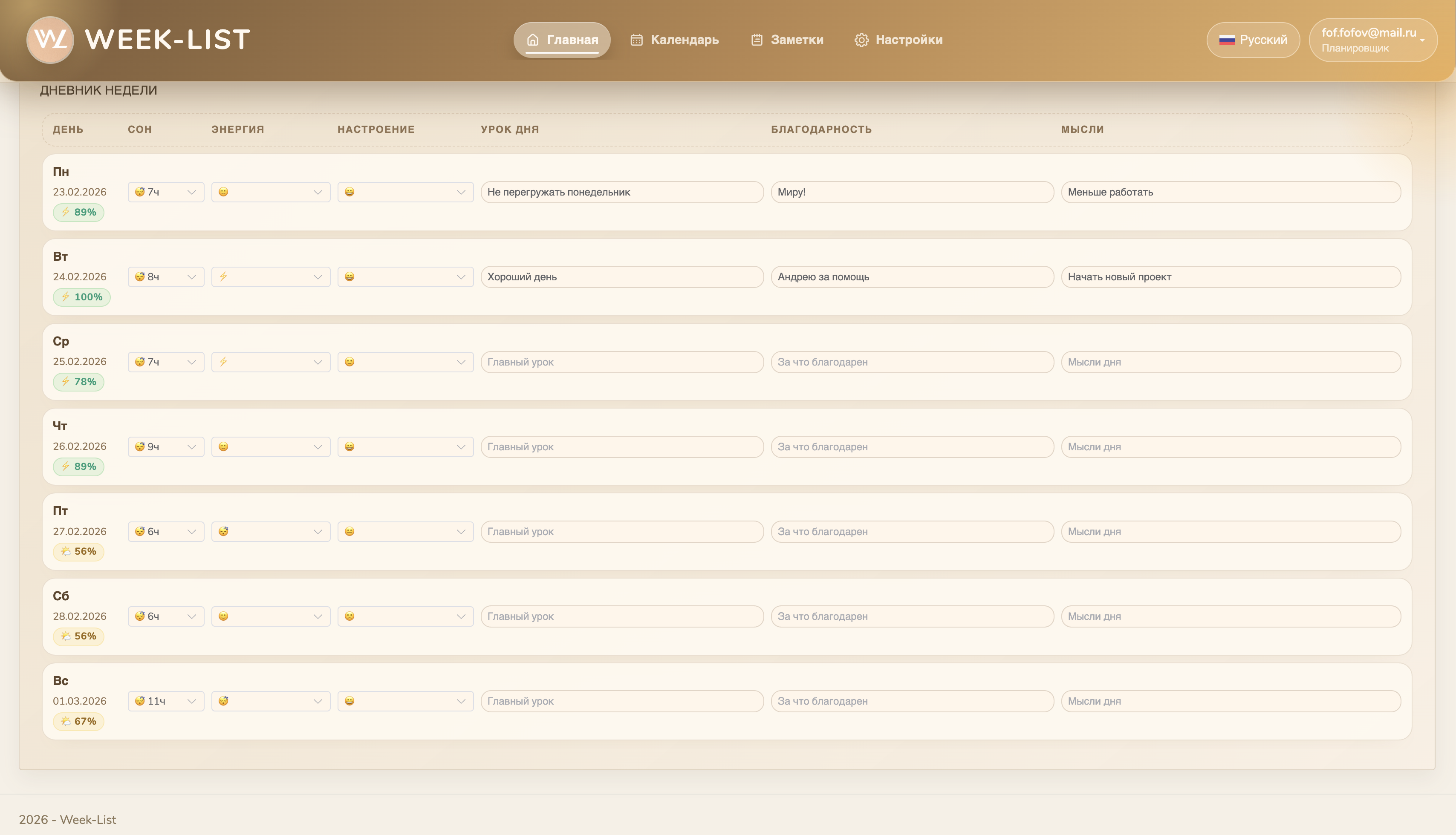Image resolution: width=1456 pixels, height=835 pixels.
Task: Open Sunday's mood dropdown
Action: (405, 701)
